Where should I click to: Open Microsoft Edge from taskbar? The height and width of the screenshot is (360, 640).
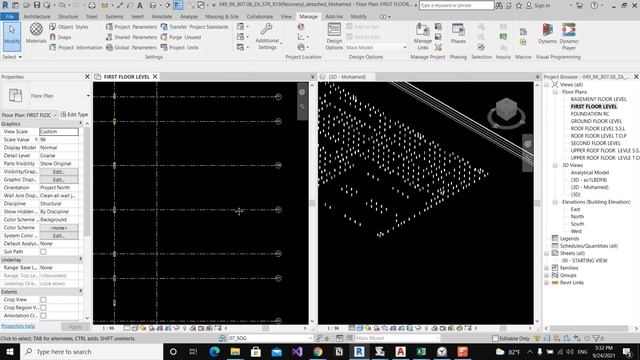pyautogui.click(x=214, y=351)
